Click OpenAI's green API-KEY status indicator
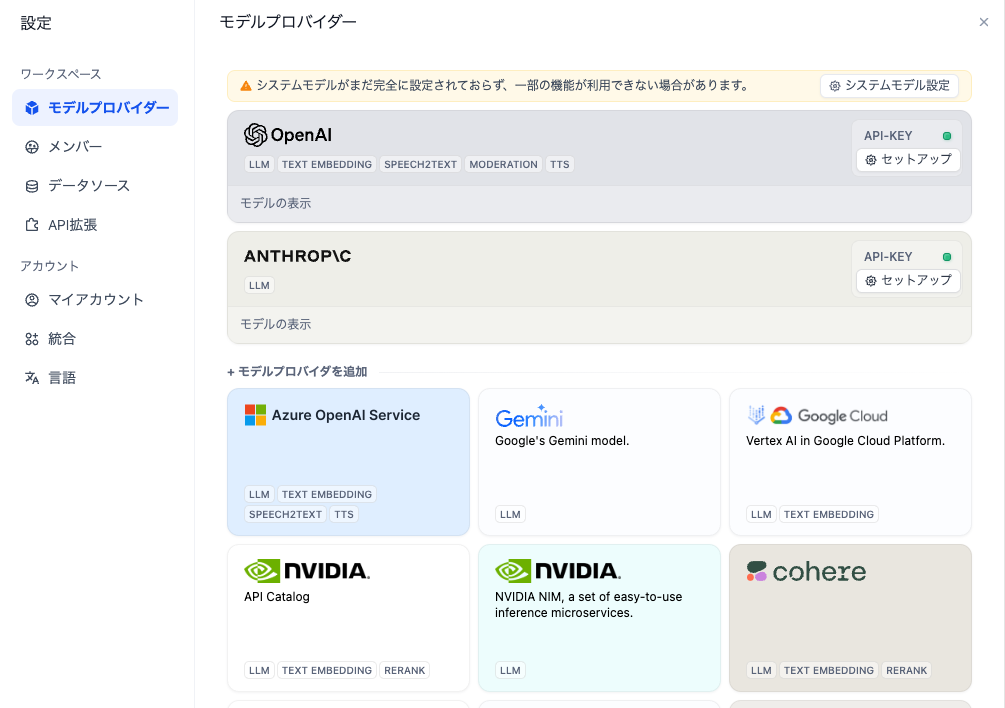Screen dimensions: 1005x708 (946, 136)
